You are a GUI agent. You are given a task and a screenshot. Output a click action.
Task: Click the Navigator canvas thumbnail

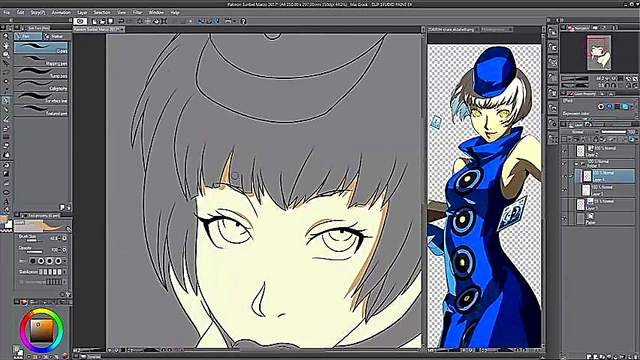pyautogui.click(x=599, y=52)
